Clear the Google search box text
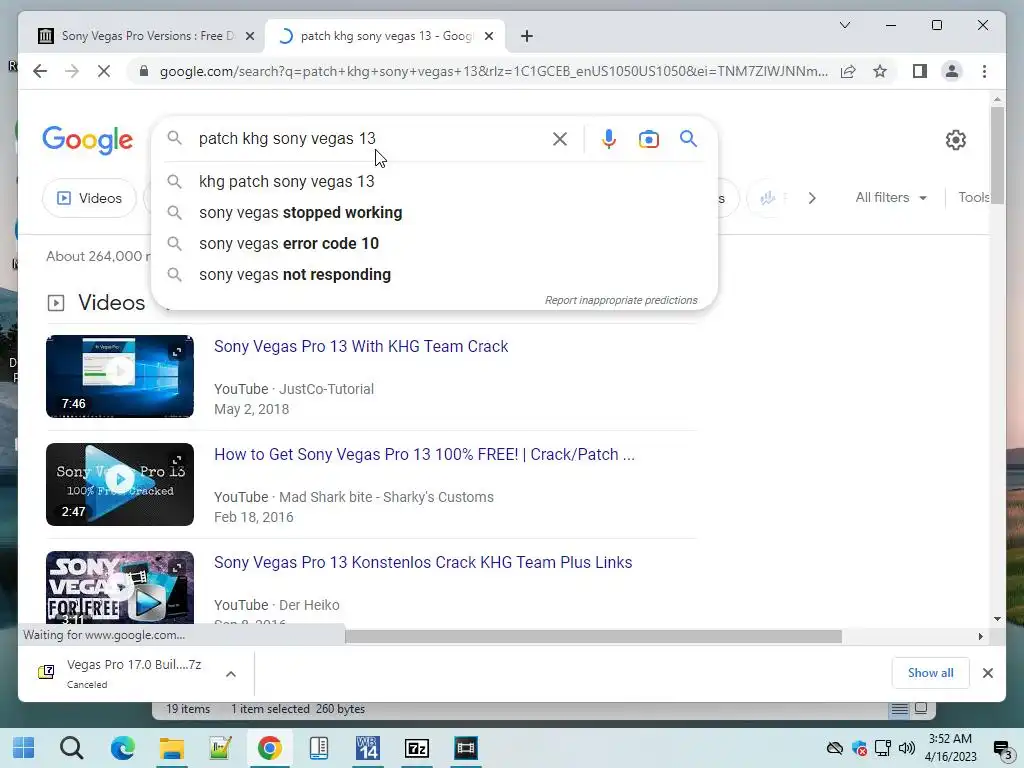This screenshot has width=1024, height=768. [560, 139]
